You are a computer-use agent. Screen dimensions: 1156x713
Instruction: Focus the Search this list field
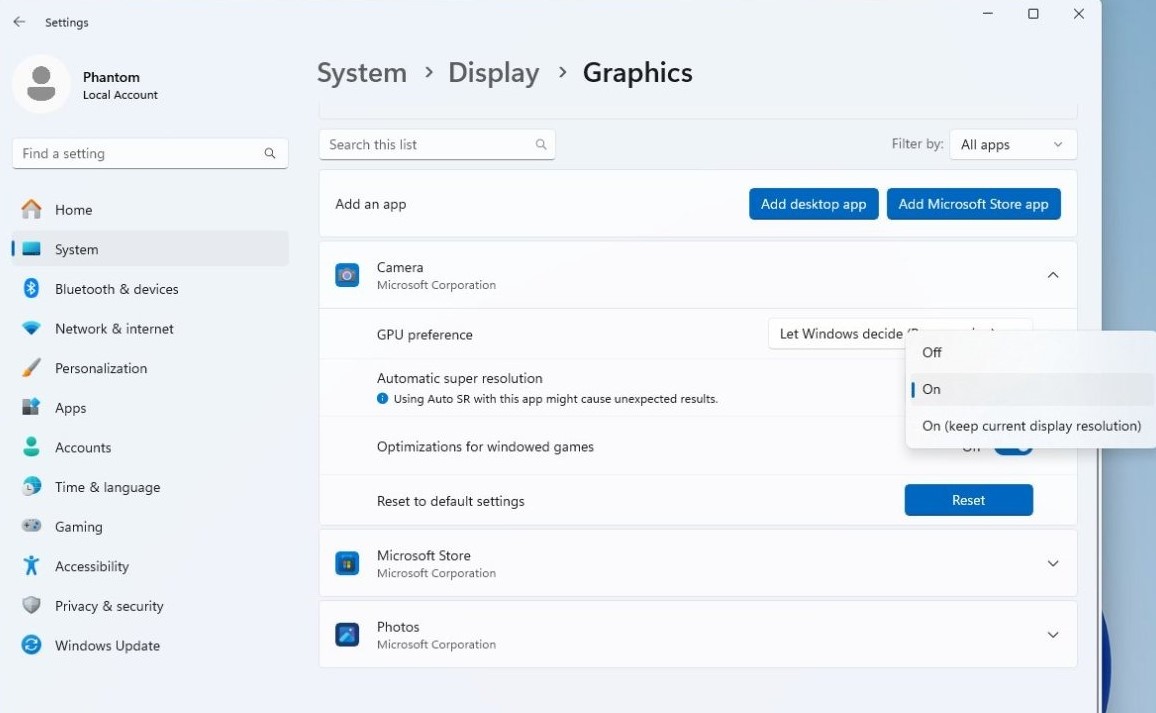click(x=436, y=145)
